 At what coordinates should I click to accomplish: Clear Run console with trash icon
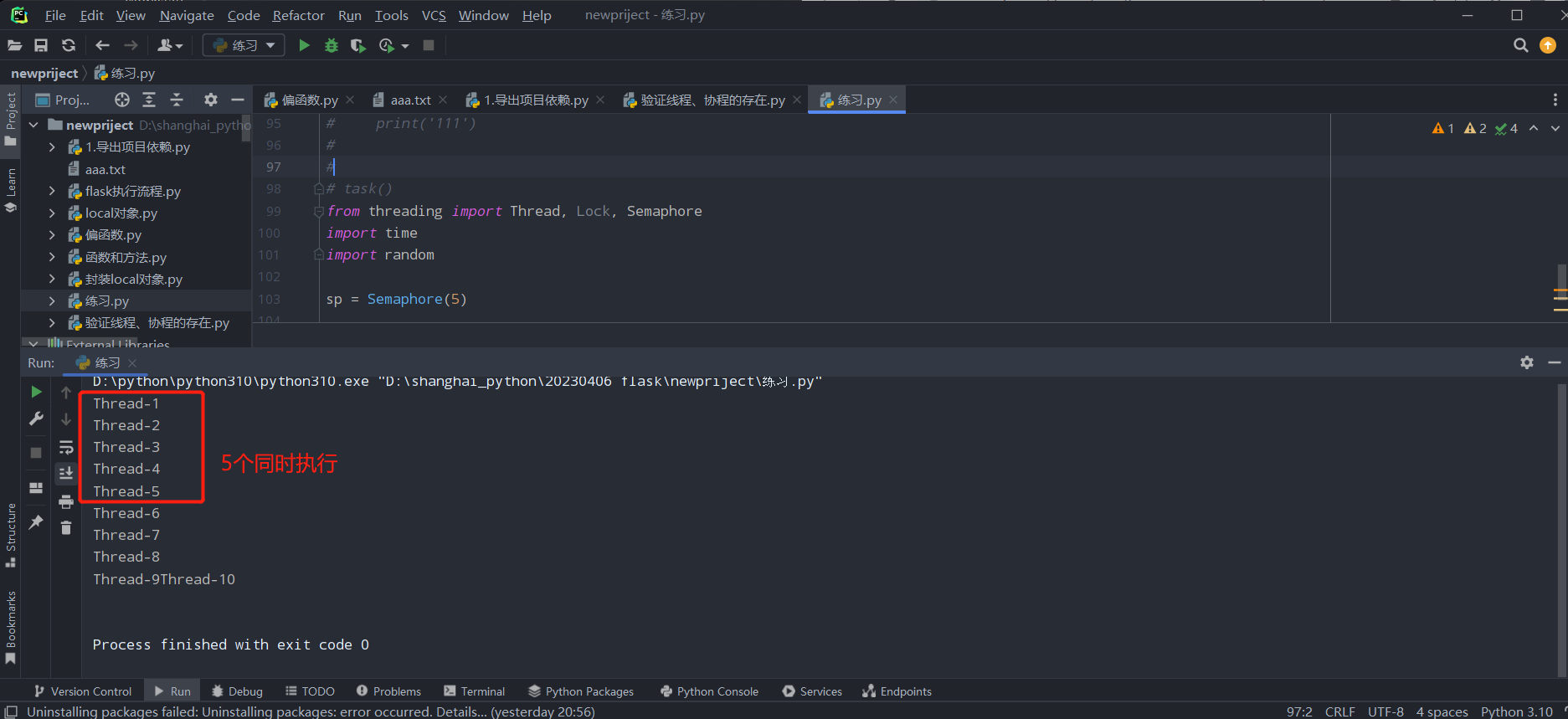[66, 527]
